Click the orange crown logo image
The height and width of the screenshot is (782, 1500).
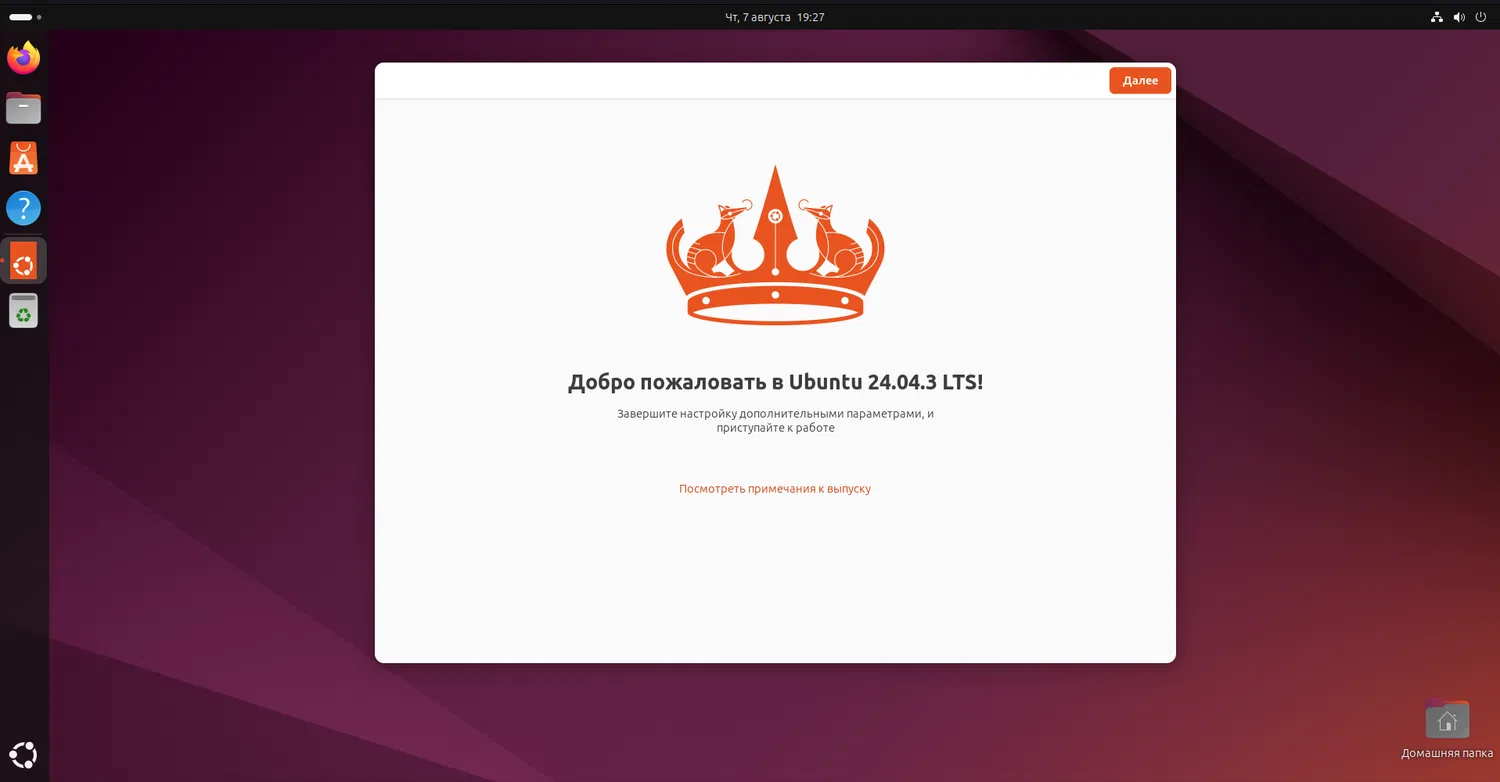775,244
